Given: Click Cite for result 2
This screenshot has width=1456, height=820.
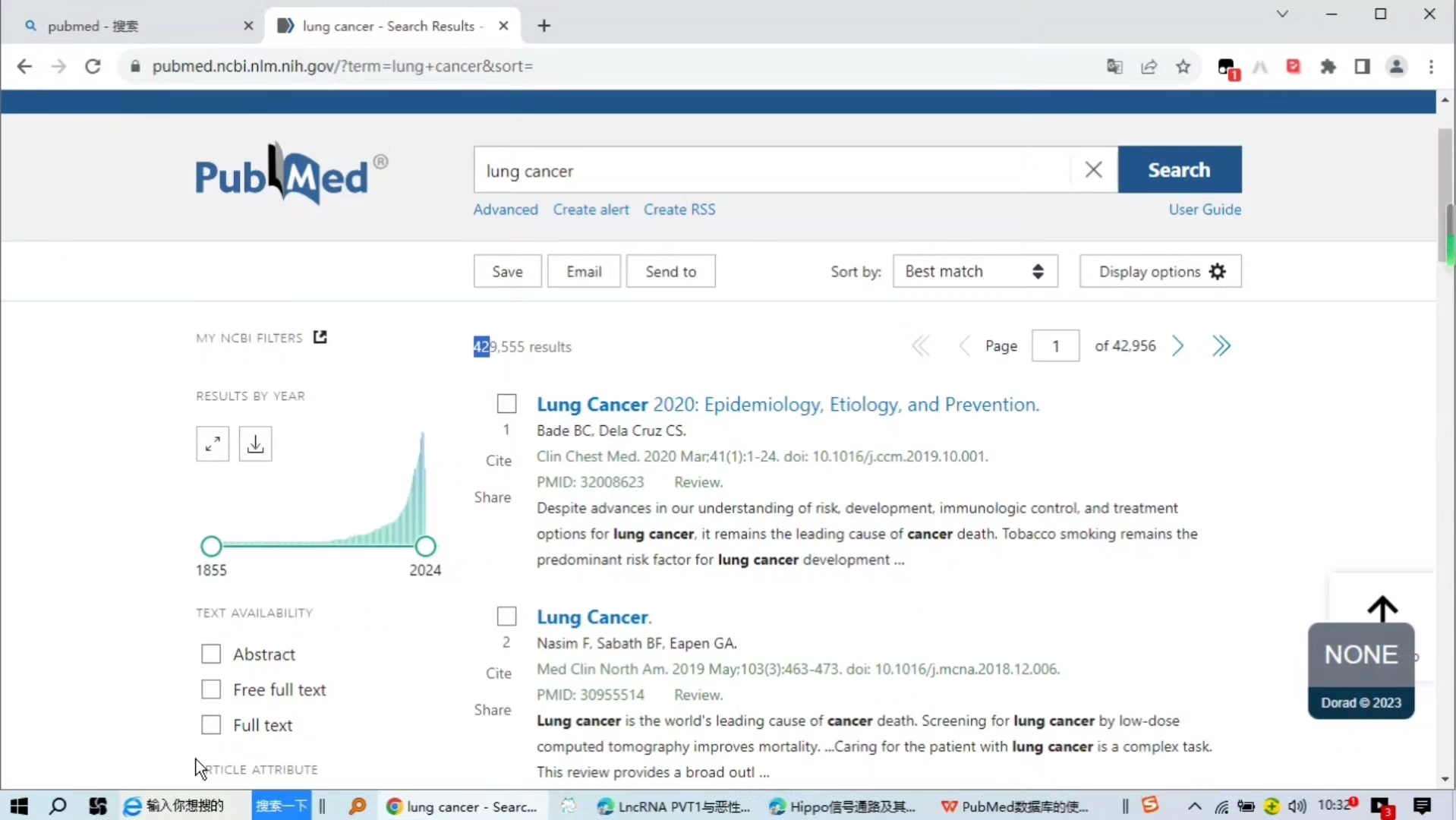Looking at the screenshot, I should click(x=499, y=673).
